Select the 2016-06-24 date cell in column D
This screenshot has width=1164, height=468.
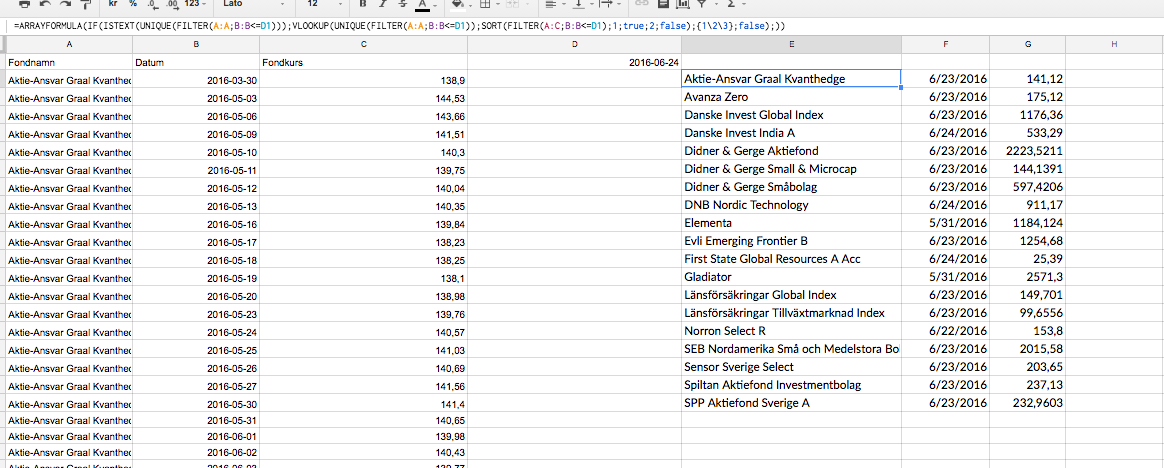pyautogui.click(x=575, y=62)
